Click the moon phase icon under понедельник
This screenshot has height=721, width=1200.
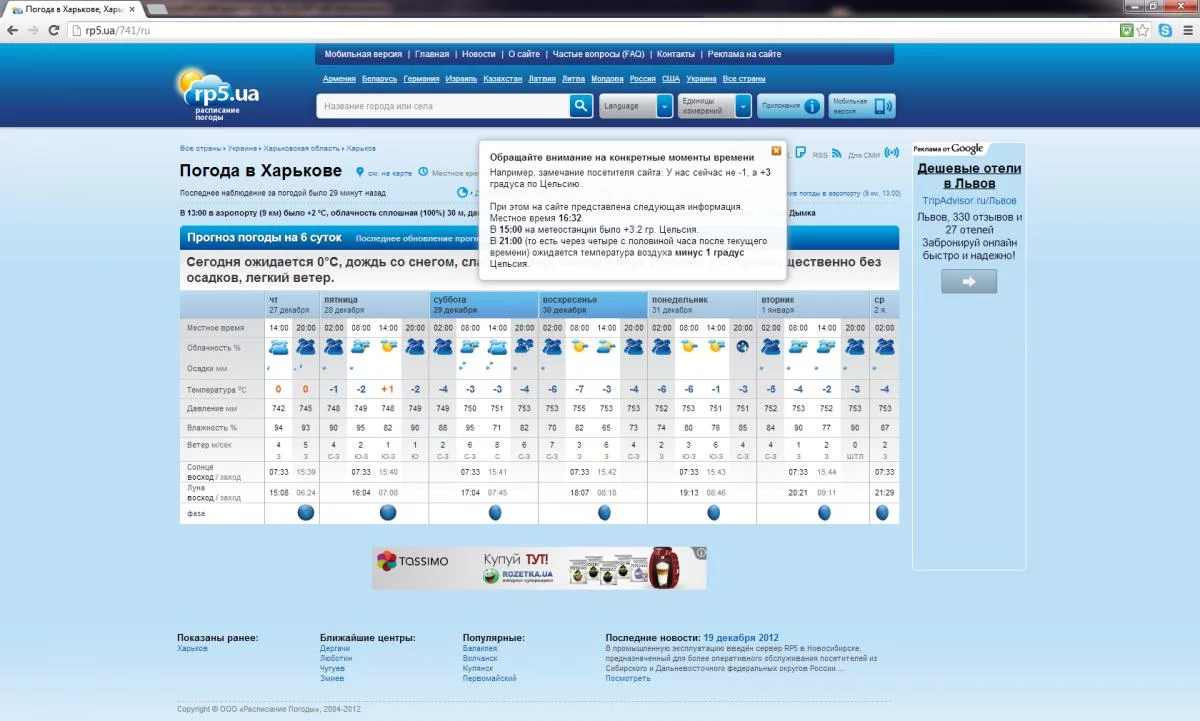coord(714,513)
